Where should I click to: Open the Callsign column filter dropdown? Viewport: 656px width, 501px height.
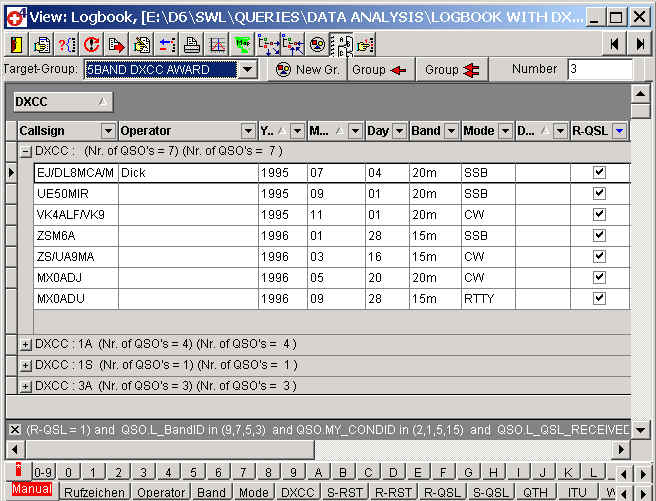(108, 131)
